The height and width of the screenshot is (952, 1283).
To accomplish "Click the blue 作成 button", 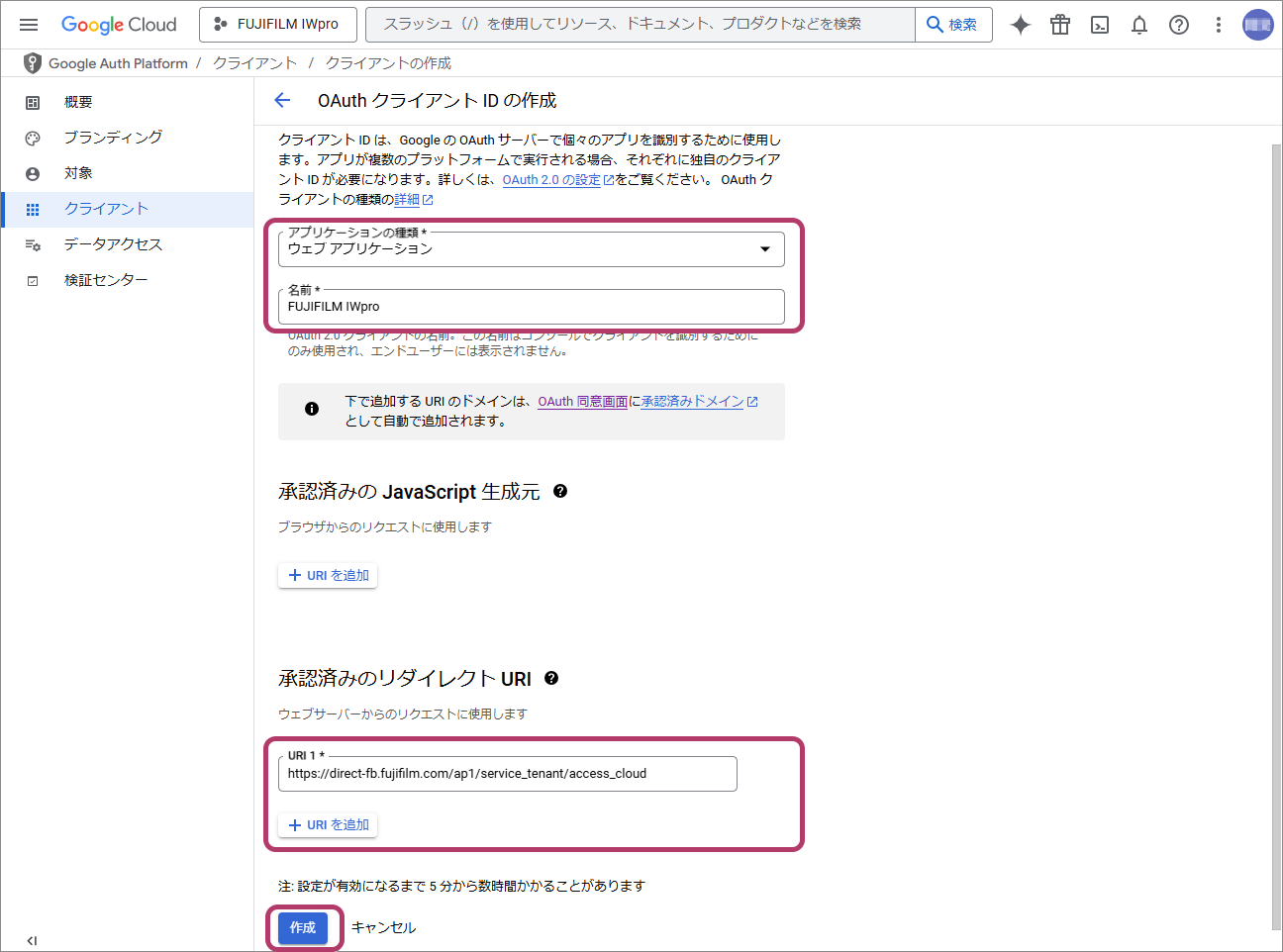I will coord(303,927).
